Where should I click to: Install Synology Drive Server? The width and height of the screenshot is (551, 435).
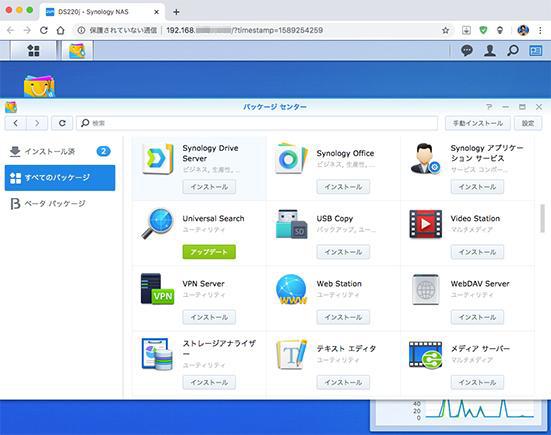(209, 187)
